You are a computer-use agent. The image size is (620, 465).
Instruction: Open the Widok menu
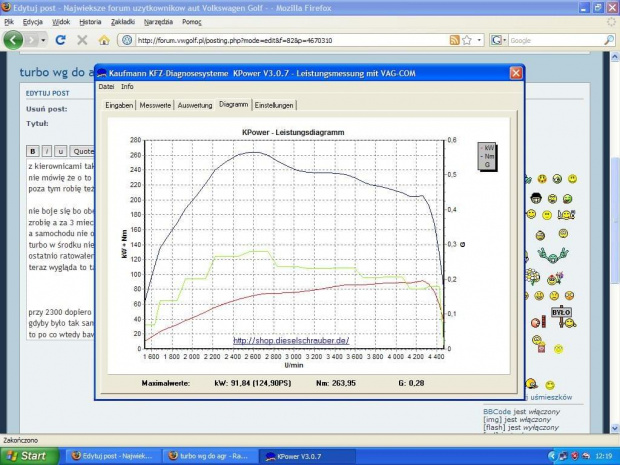(x=61, y=22)
